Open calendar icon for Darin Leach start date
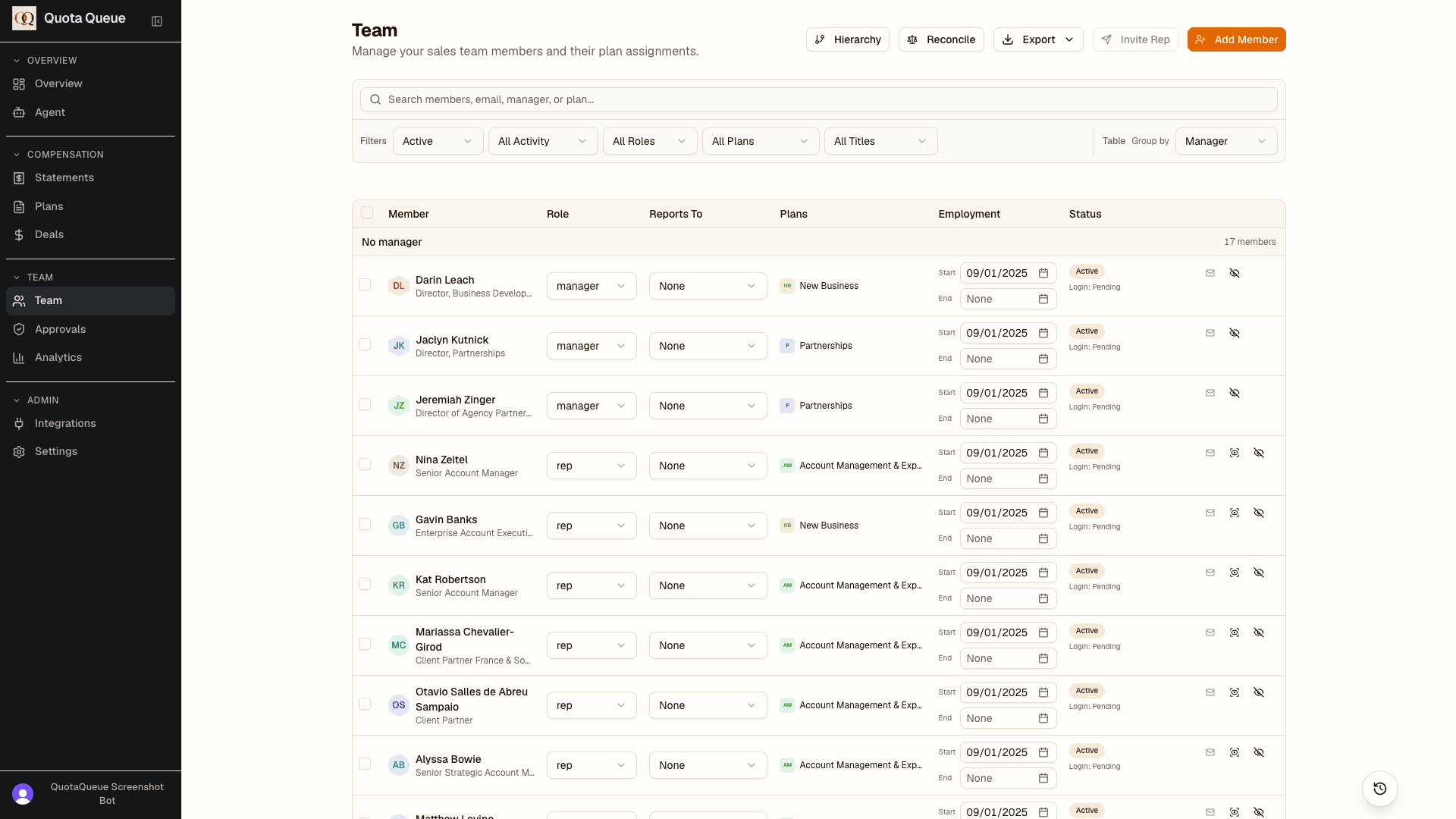1456x819 pixels. click(1043, 273)
